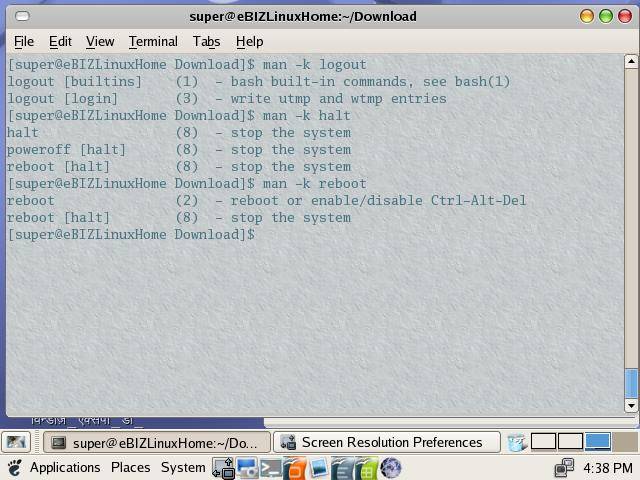Launch the web browser globe icon
This screenshot has height=480, width=640.
pos(391,468)
